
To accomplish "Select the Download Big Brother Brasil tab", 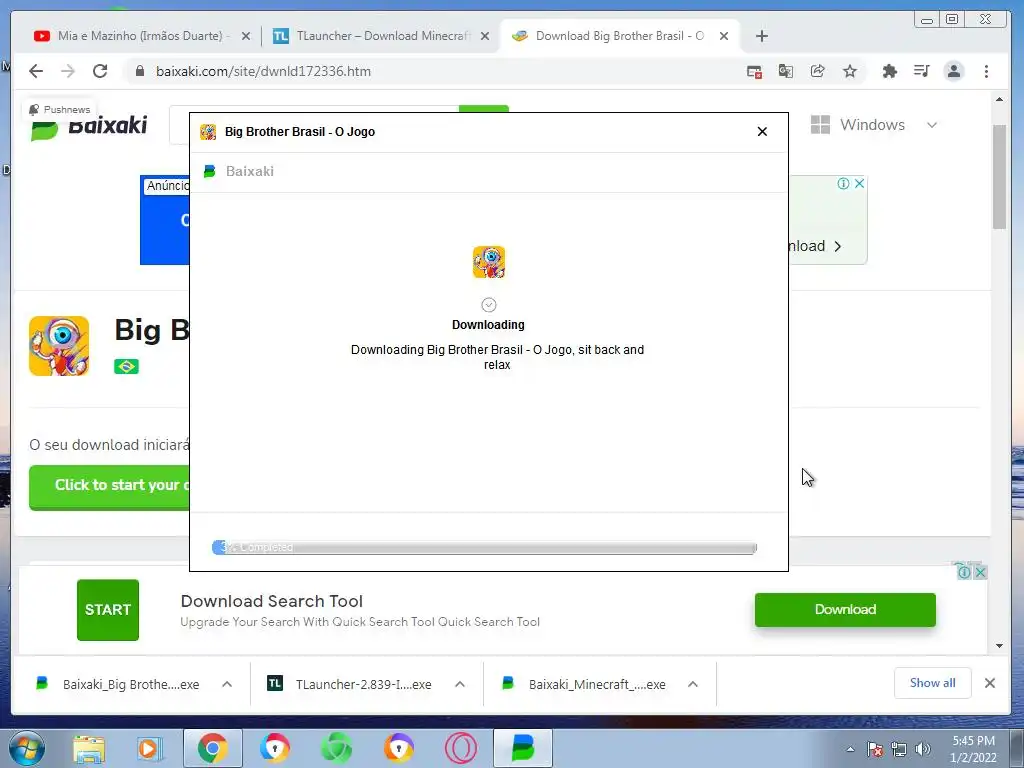I will tap(619, 36).
